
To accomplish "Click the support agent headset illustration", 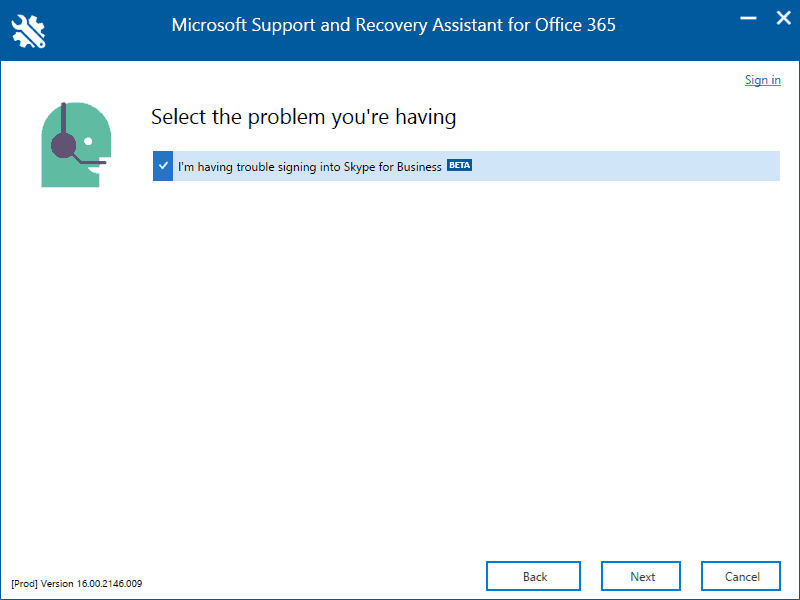I will (x=75, y=144).
